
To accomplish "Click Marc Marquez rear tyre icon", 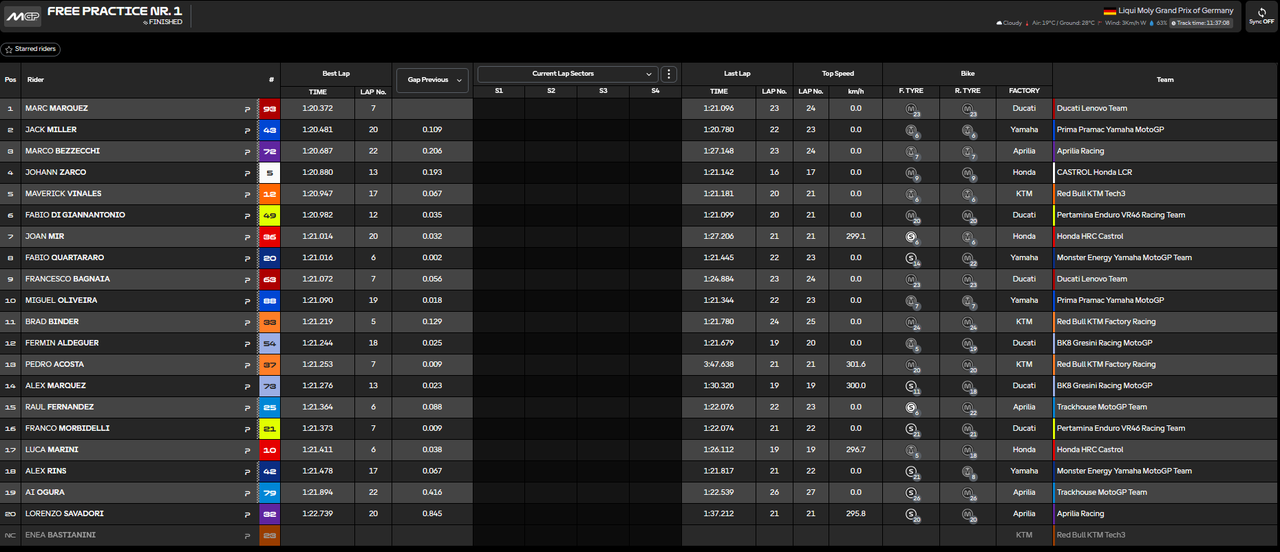I will 968,109.
